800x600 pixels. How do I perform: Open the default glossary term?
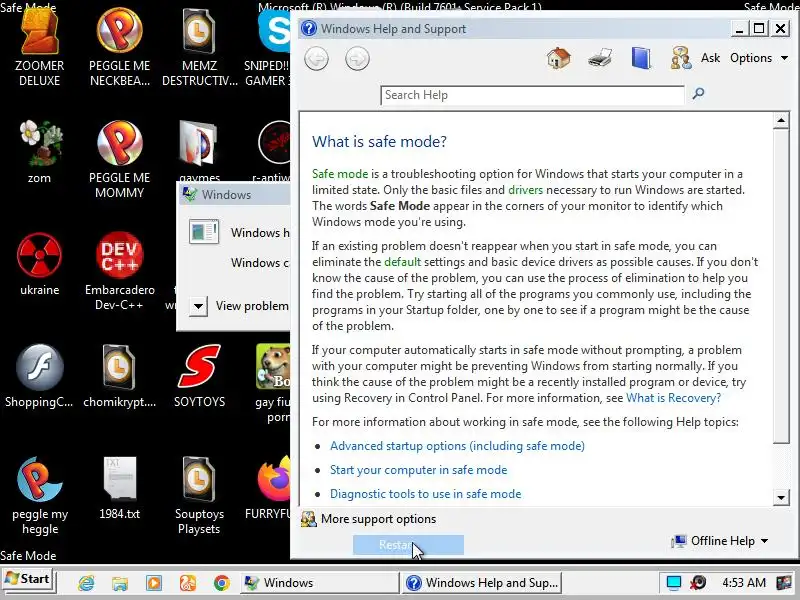click(x=402, y=262)
